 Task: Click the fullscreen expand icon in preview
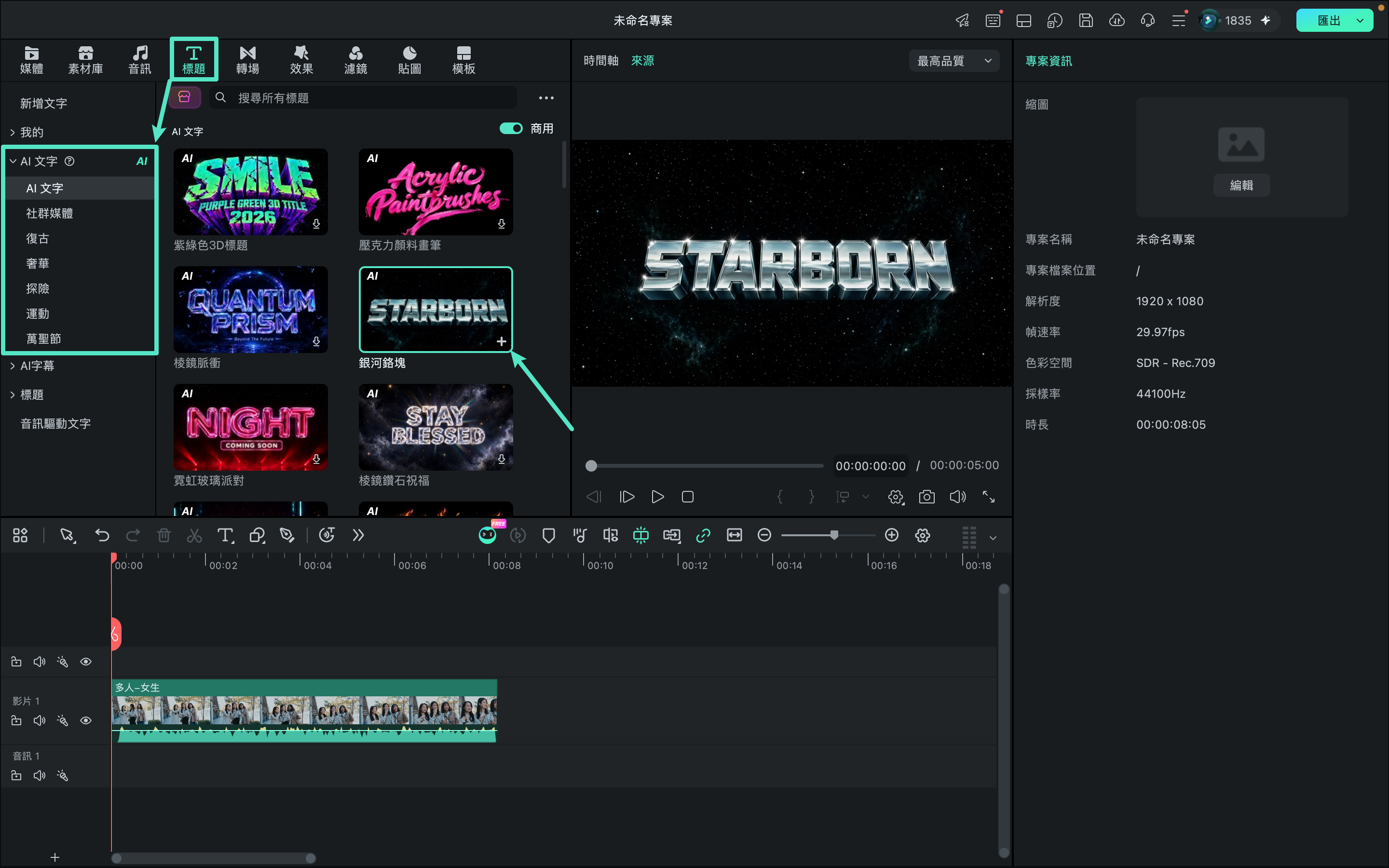click(x=988, y=497)
